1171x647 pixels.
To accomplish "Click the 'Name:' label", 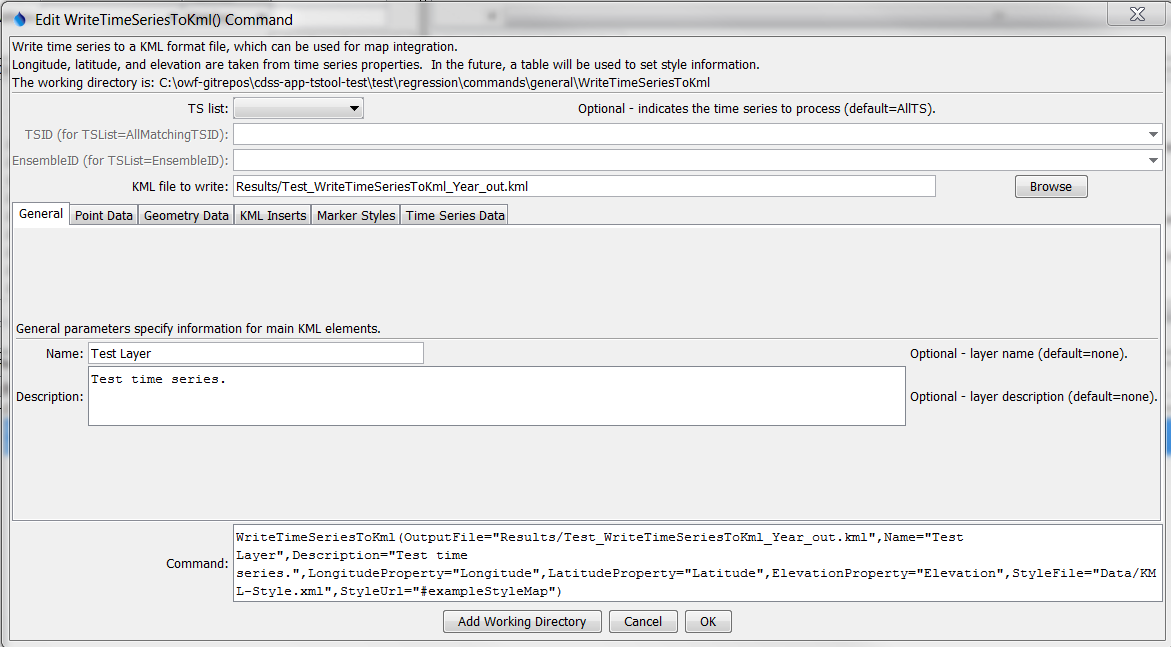I will [x=64, y=353].
